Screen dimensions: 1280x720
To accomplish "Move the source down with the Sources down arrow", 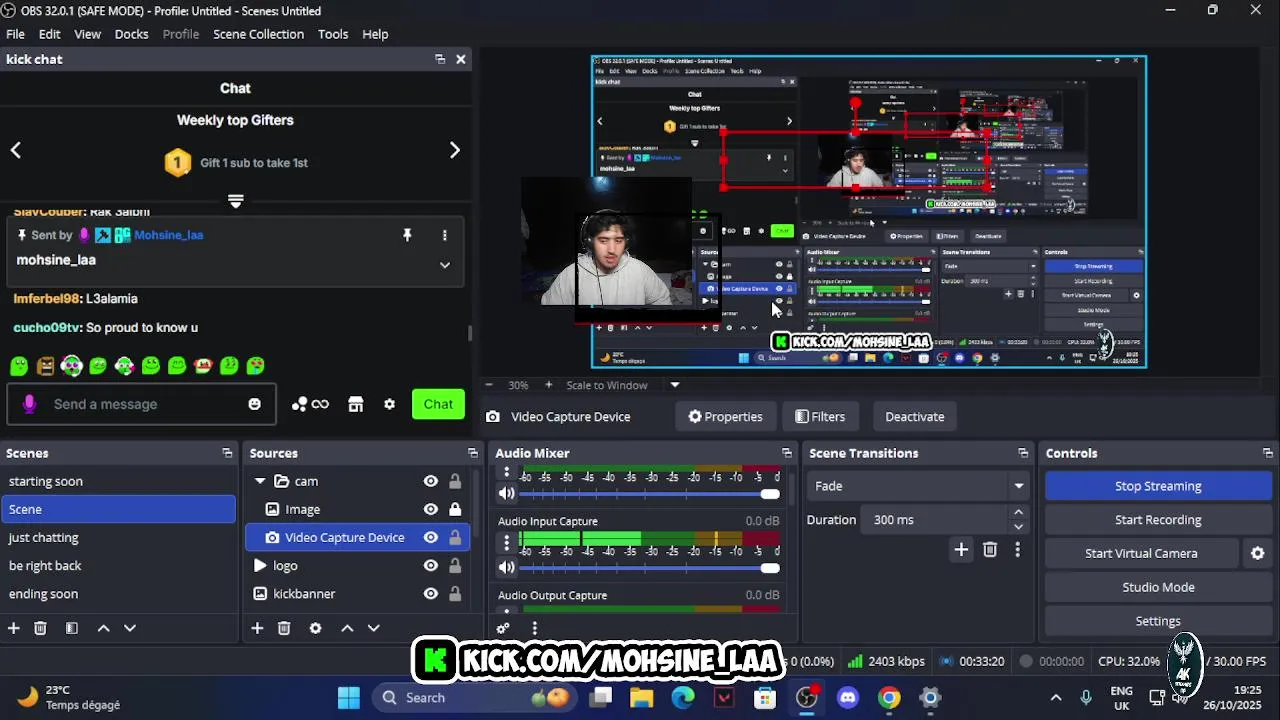I will click(373, 628).
